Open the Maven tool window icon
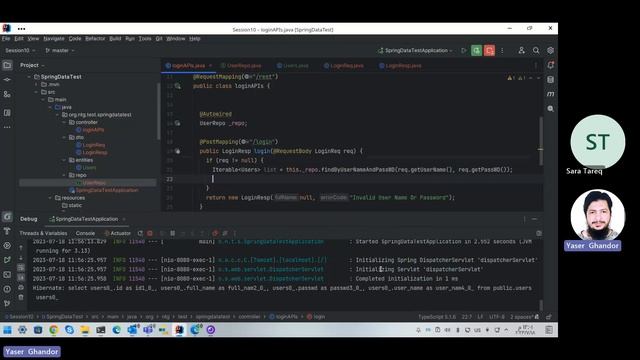 tap(551, 94)
